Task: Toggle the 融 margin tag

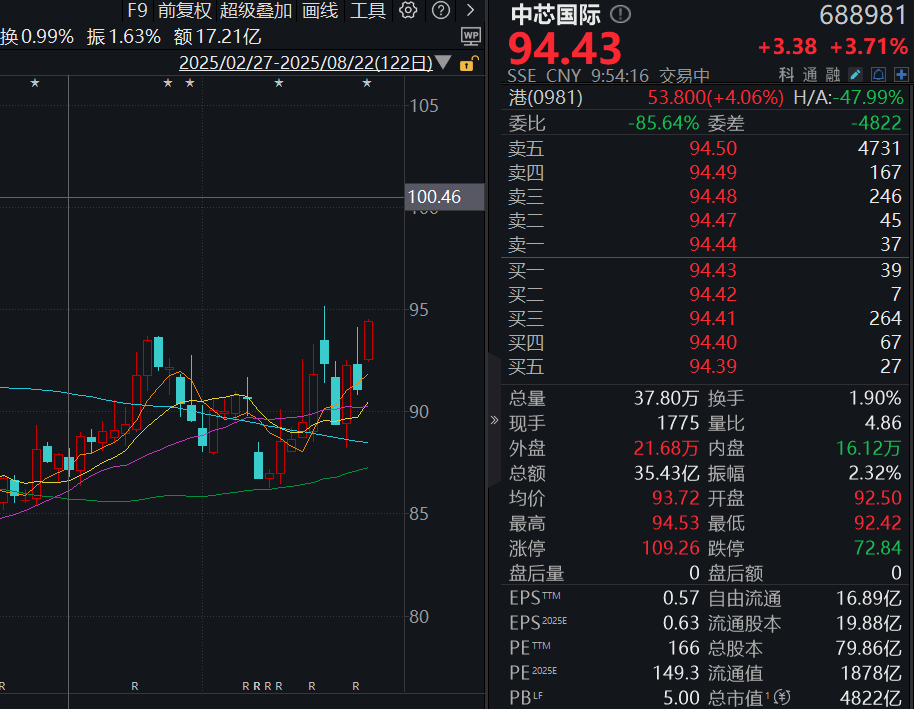Action: 832,75
